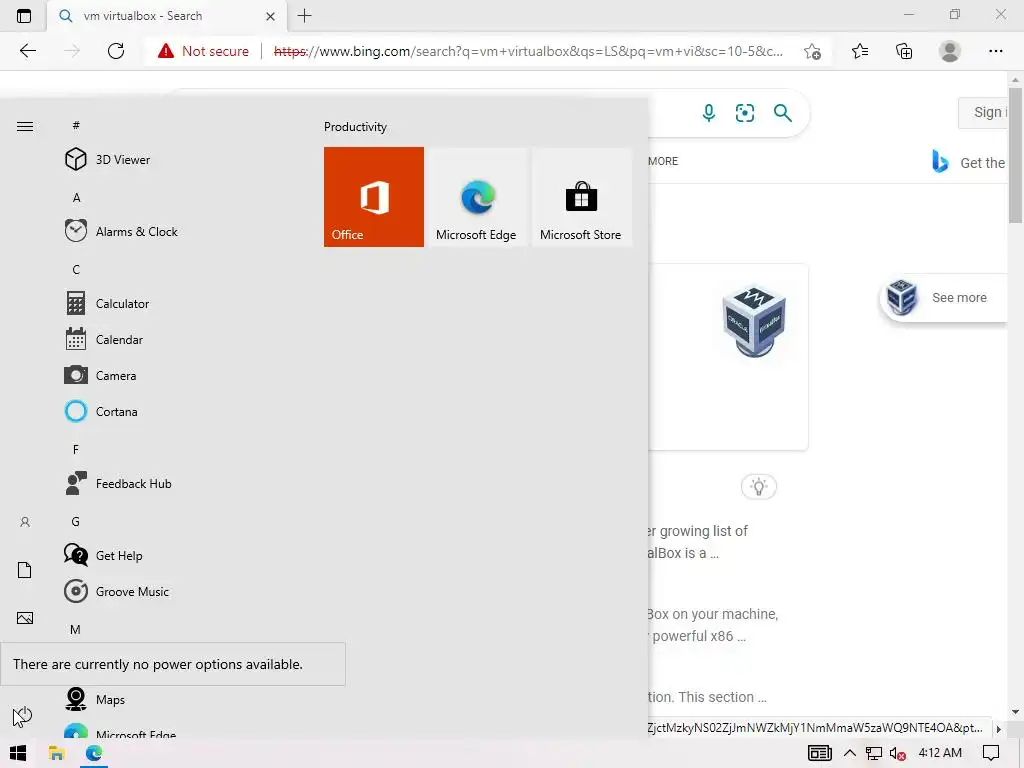
Task: Click the lightbulb feedback icon
Action: coord(758,487)
